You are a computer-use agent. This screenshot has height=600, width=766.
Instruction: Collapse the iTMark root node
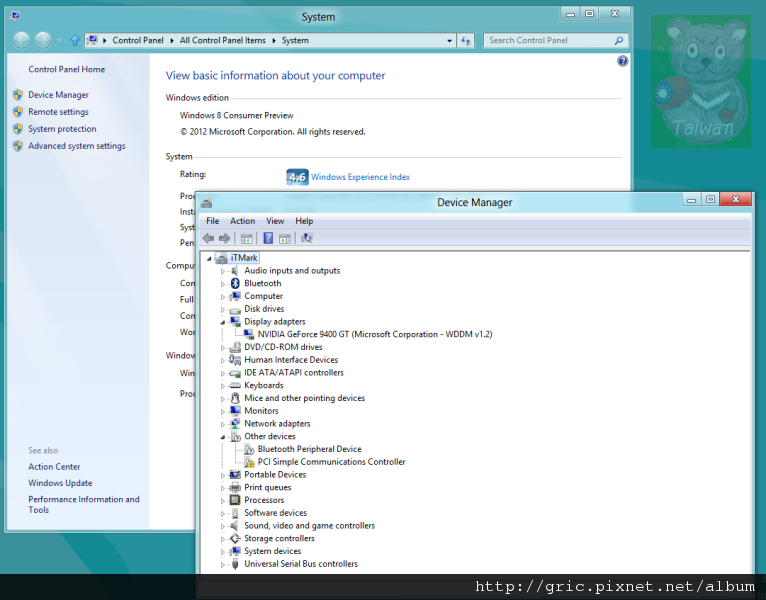point(209,258)
